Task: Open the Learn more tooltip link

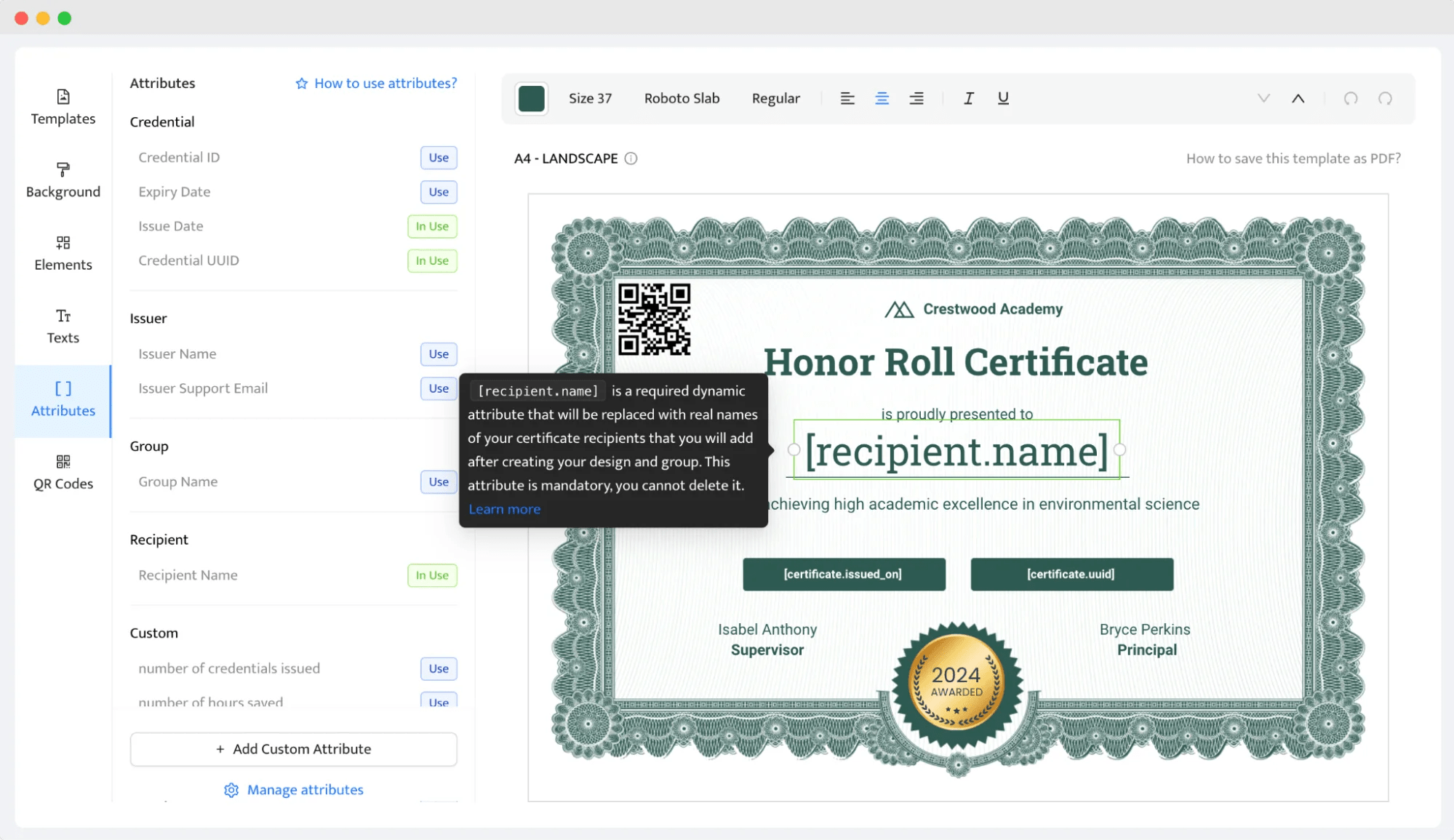Action: tap(504, 509)
